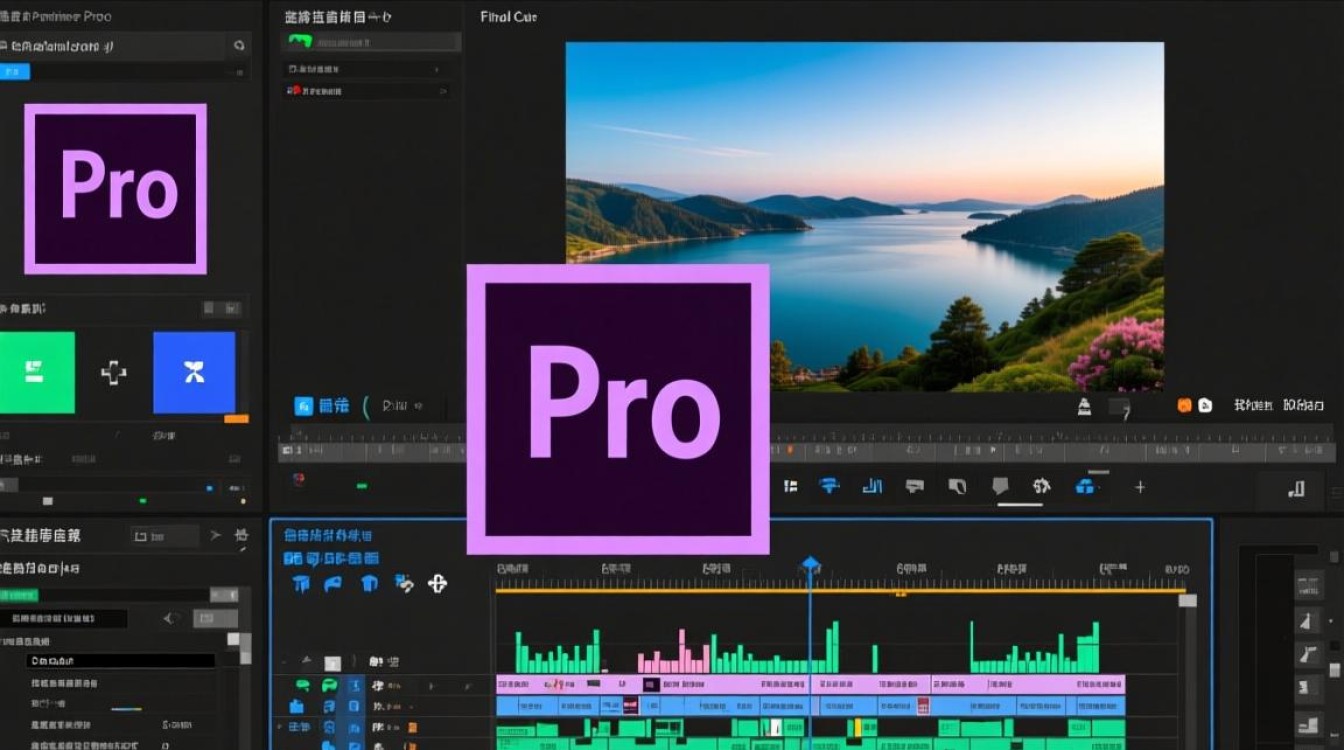Click the circular refresh icon in the Premiere Pro header
The height and width of the screenshot is (750, 1344).
[239, 45]
